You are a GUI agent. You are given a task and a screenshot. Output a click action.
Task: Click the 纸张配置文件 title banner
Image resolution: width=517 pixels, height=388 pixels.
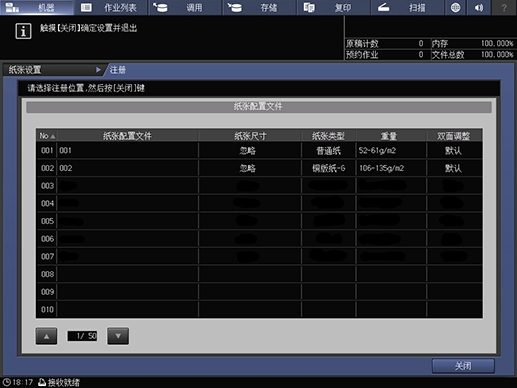click(259, 107)
